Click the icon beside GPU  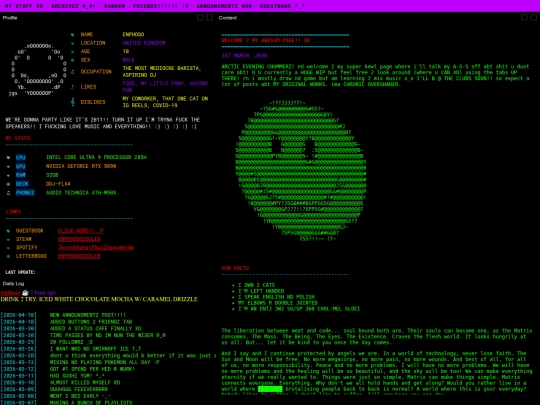[8, 166]
